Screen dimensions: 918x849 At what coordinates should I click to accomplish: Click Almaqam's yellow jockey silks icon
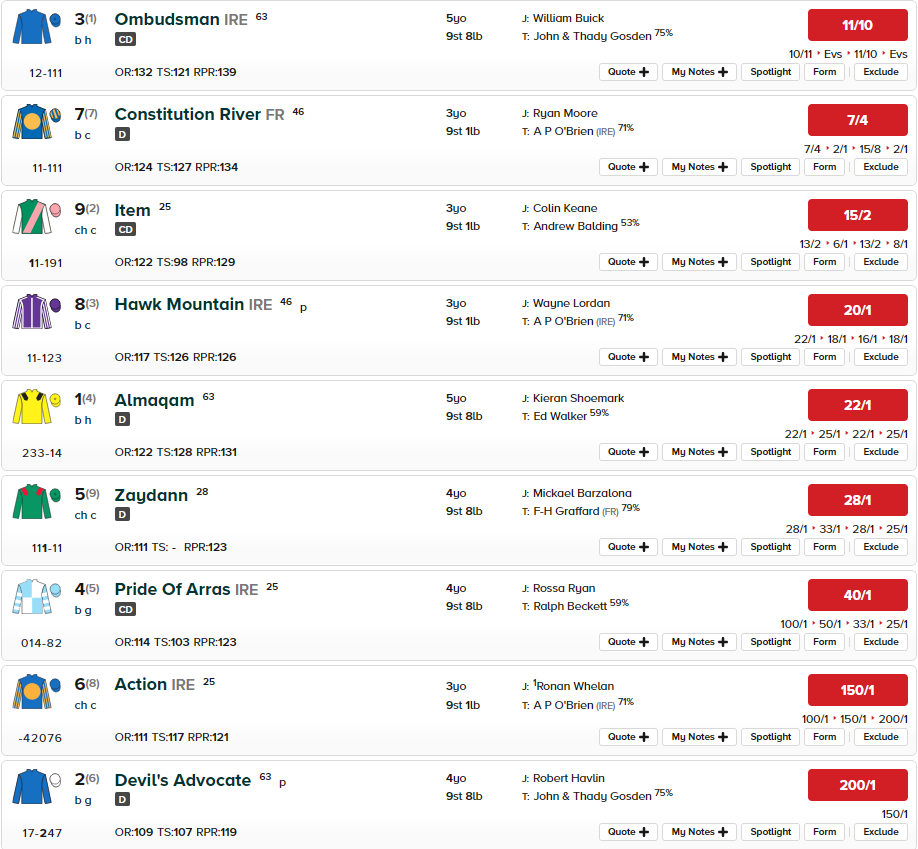pyautogui.click(x=36, y=406)
